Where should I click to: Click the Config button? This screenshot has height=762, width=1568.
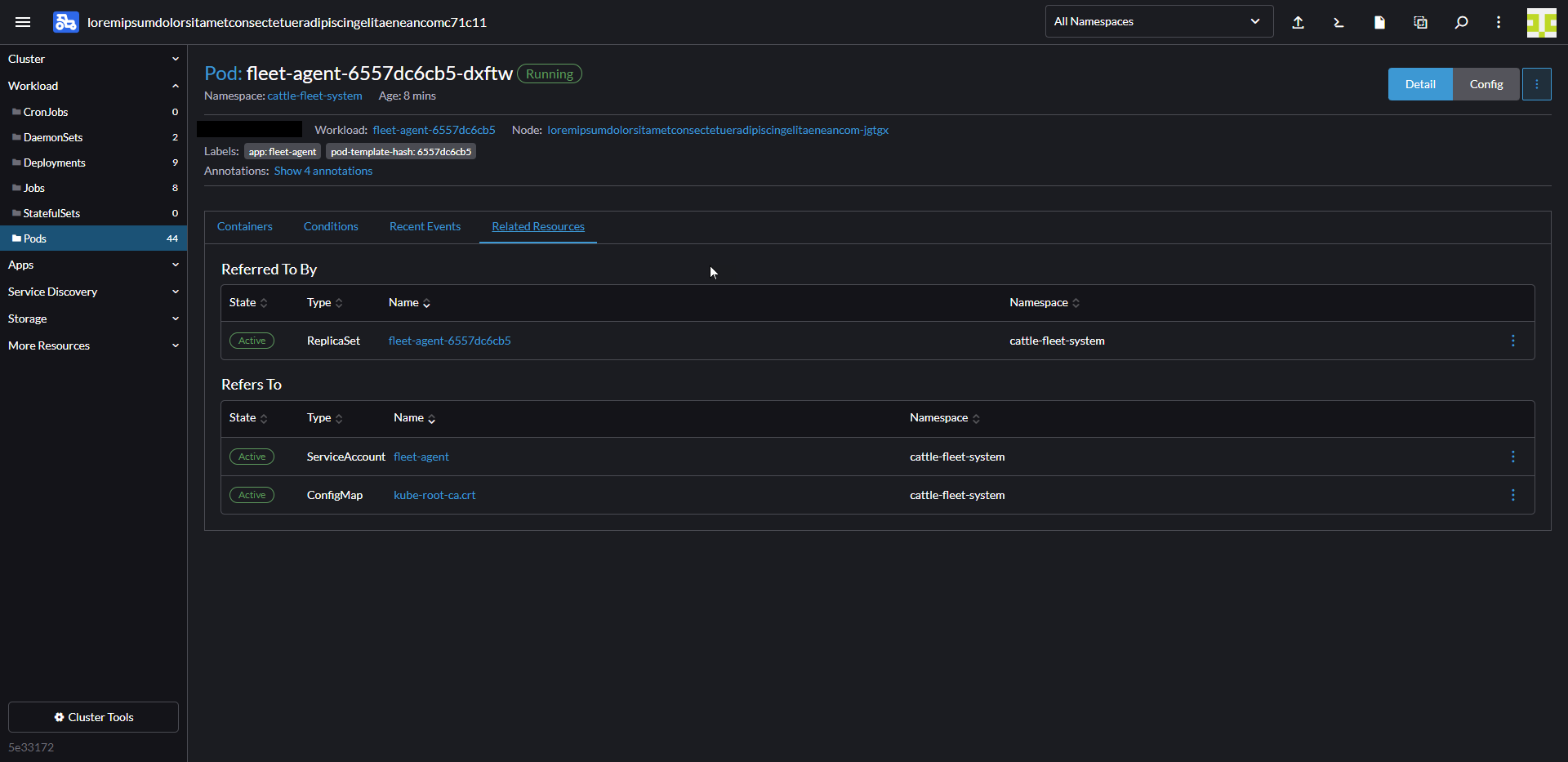(x=1486, y=83)
